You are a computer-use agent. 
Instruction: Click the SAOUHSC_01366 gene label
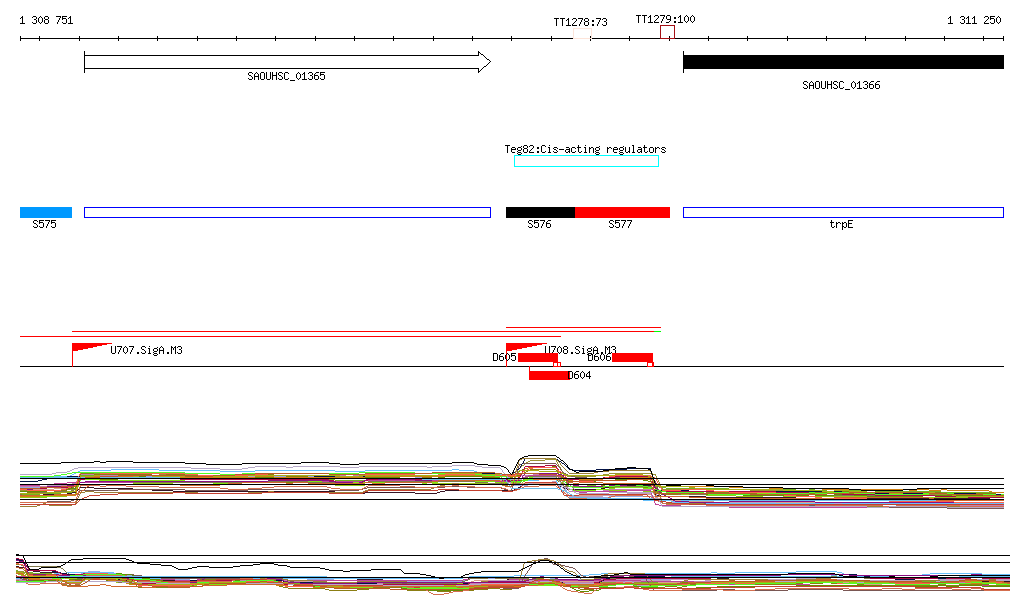click(841, 85)
